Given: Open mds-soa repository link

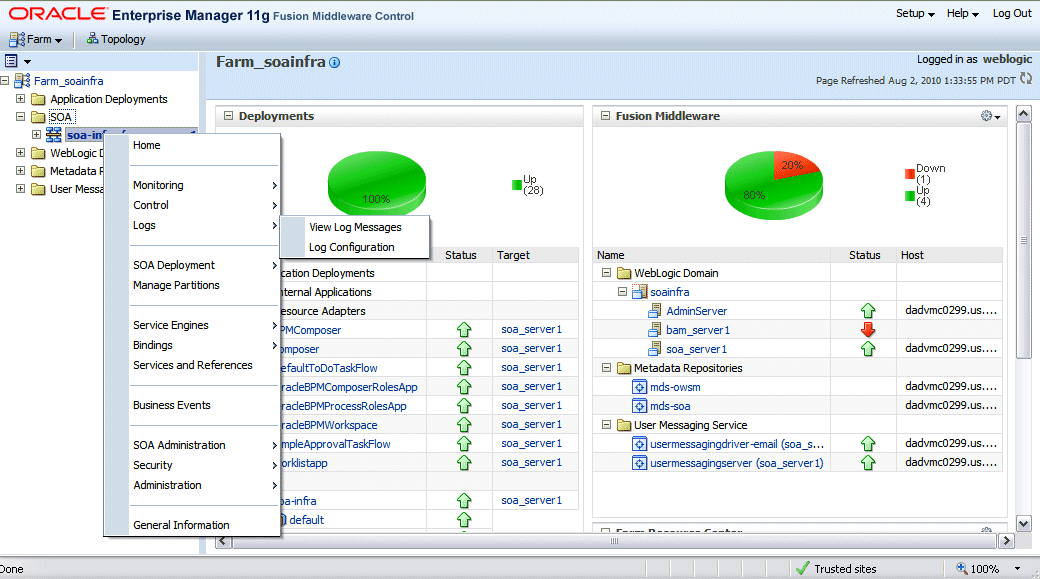Looking at the screenshot, I should click(670, 406).
